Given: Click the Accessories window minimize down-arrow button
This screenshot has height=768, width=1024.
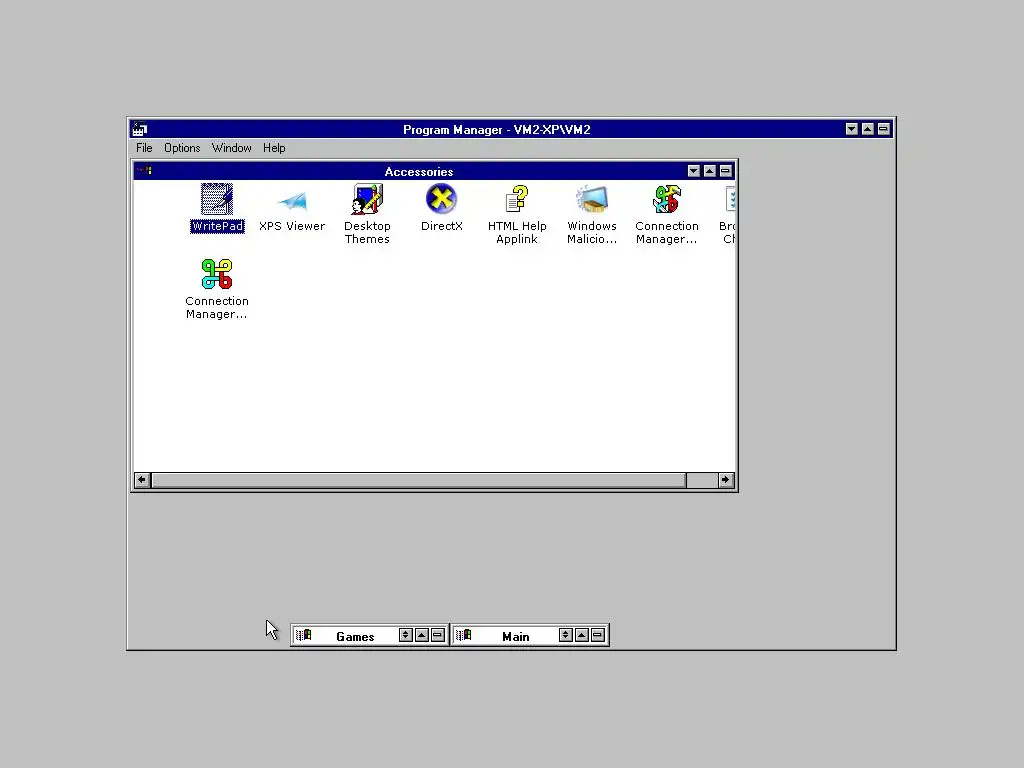Looking at the screenshot, I should [x=694, y=171].
